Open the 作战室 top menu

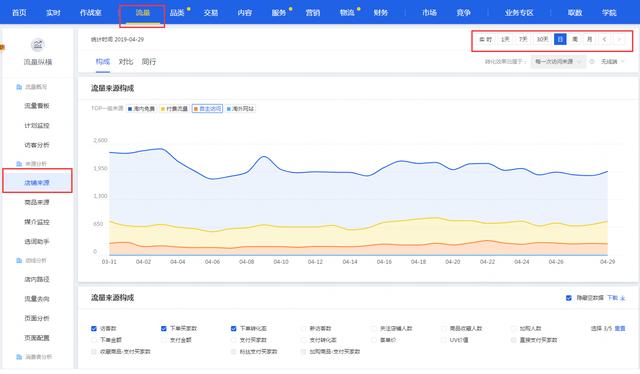tap(91, 13)
